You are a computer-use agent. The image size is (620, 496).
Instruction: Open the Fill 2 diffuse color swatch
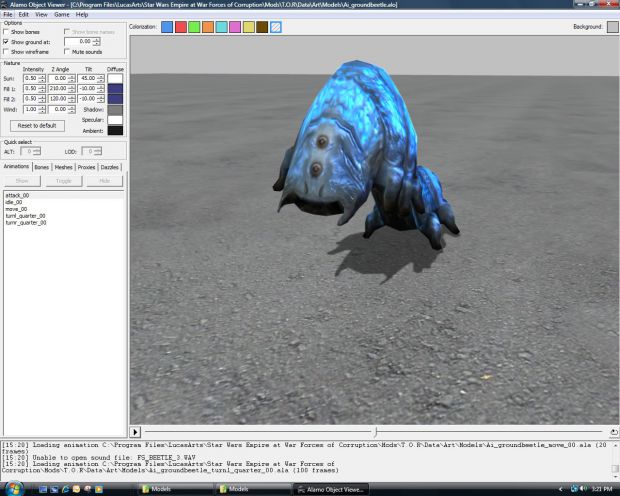(x=115, y=99)
